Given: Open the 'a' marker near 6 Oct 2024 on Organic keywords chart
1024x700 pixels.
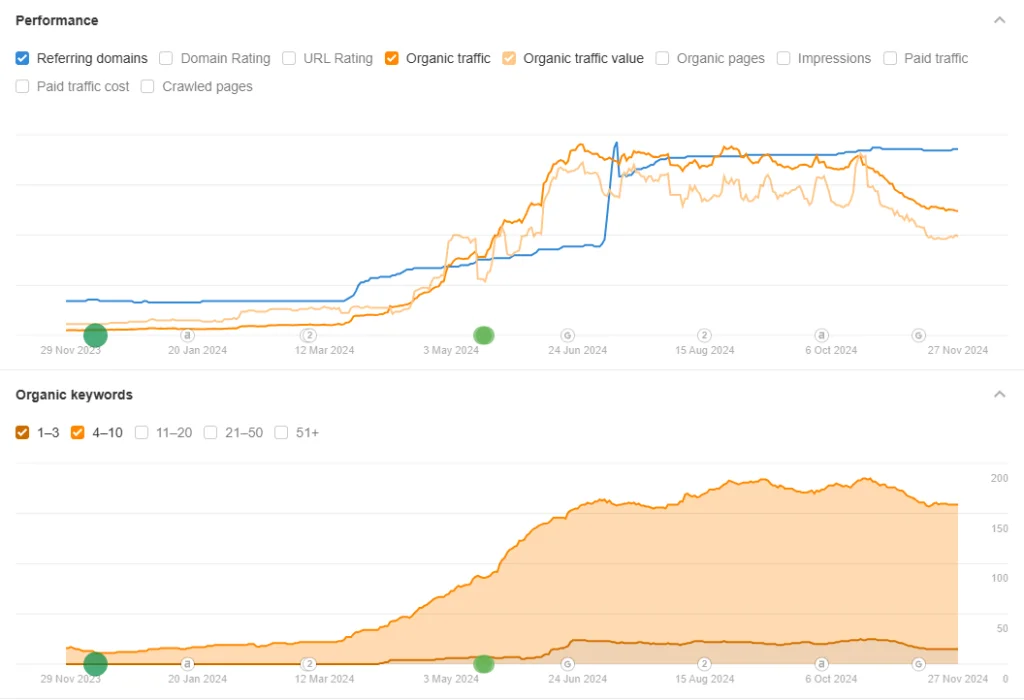Looking at the screenshot, I should point(822,664).
